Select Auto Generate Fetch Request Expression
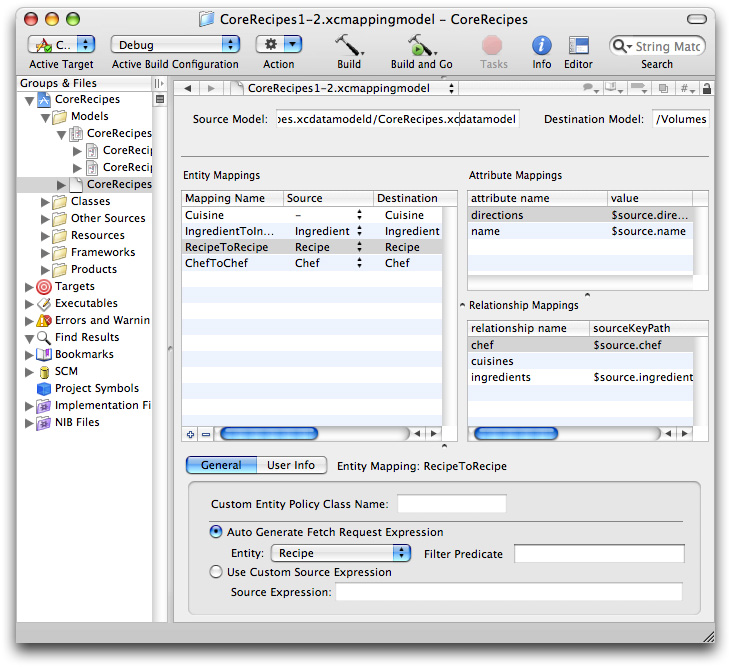The image size is (731, 667). click(216, 532)
